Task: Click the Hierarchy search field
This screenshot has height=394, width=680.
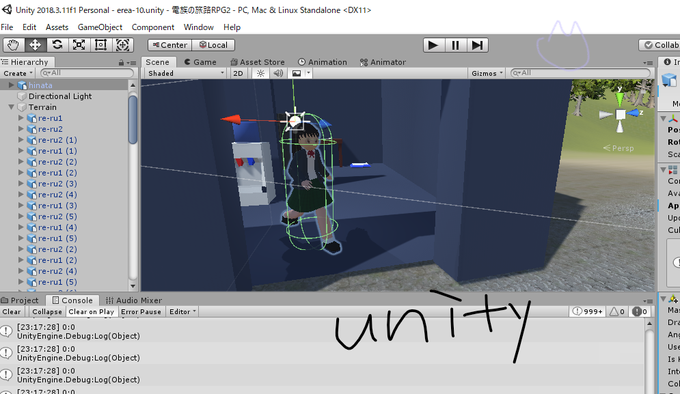Action: [x=87, y=73]
